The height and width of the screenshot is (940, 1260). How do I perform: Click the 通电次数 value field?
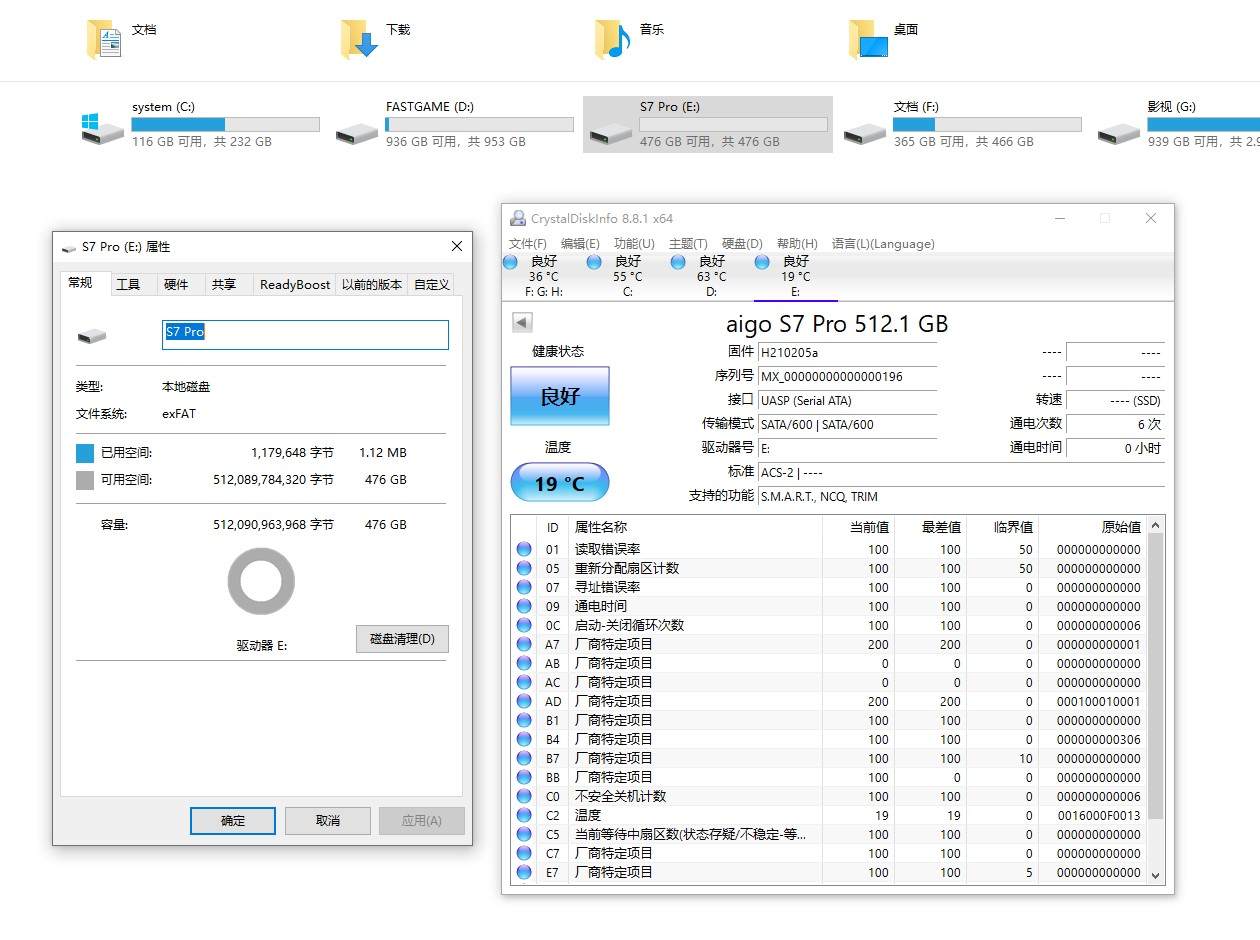click(1115, 424)
